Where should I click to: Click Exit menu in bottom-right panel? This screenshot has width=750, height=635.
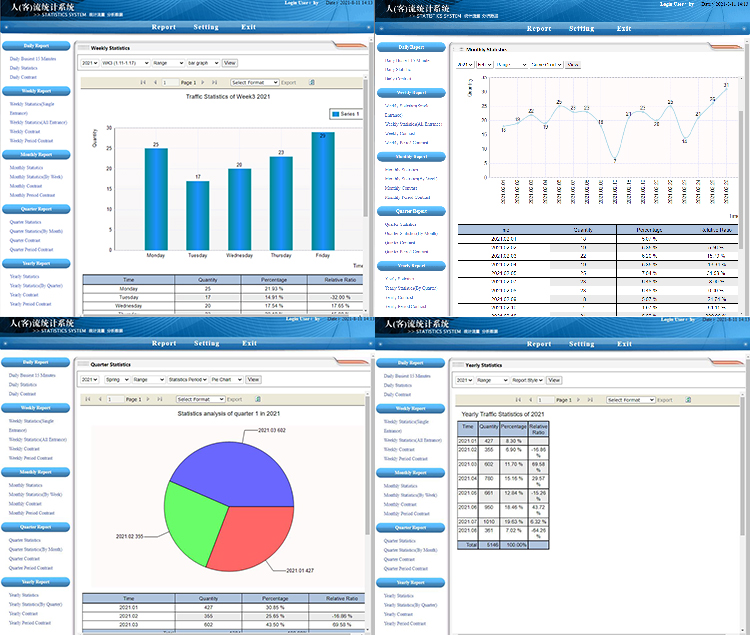click(x=624, y=343)
